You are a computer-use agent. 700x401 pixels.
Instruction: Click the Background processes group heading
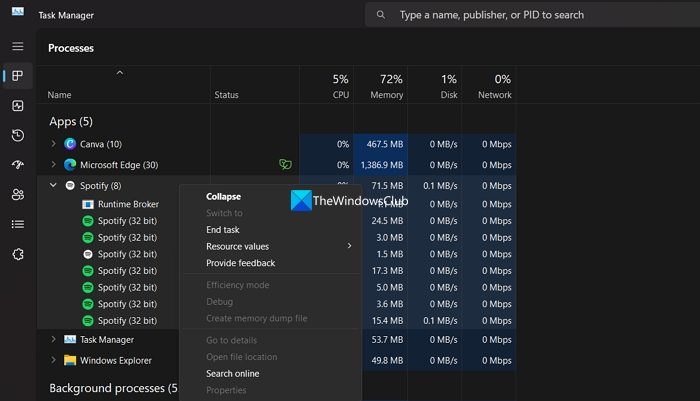point(113,388)
